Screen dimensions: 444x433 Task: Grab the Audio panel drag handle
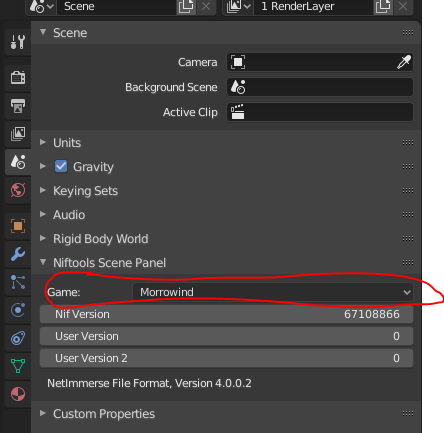point(408,215)
